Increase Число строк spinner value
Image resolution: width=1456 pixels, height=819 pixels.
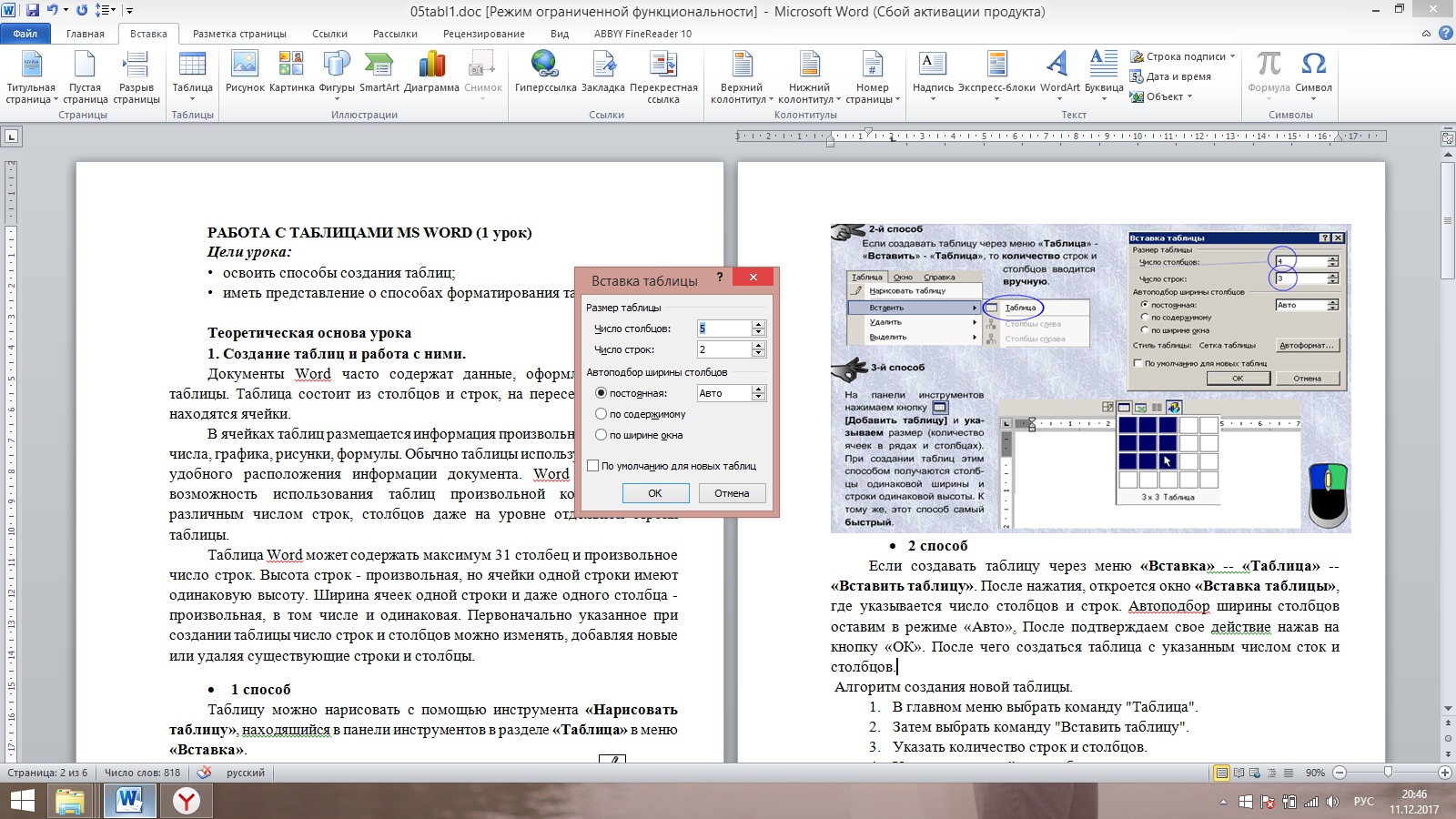point(759,345)
